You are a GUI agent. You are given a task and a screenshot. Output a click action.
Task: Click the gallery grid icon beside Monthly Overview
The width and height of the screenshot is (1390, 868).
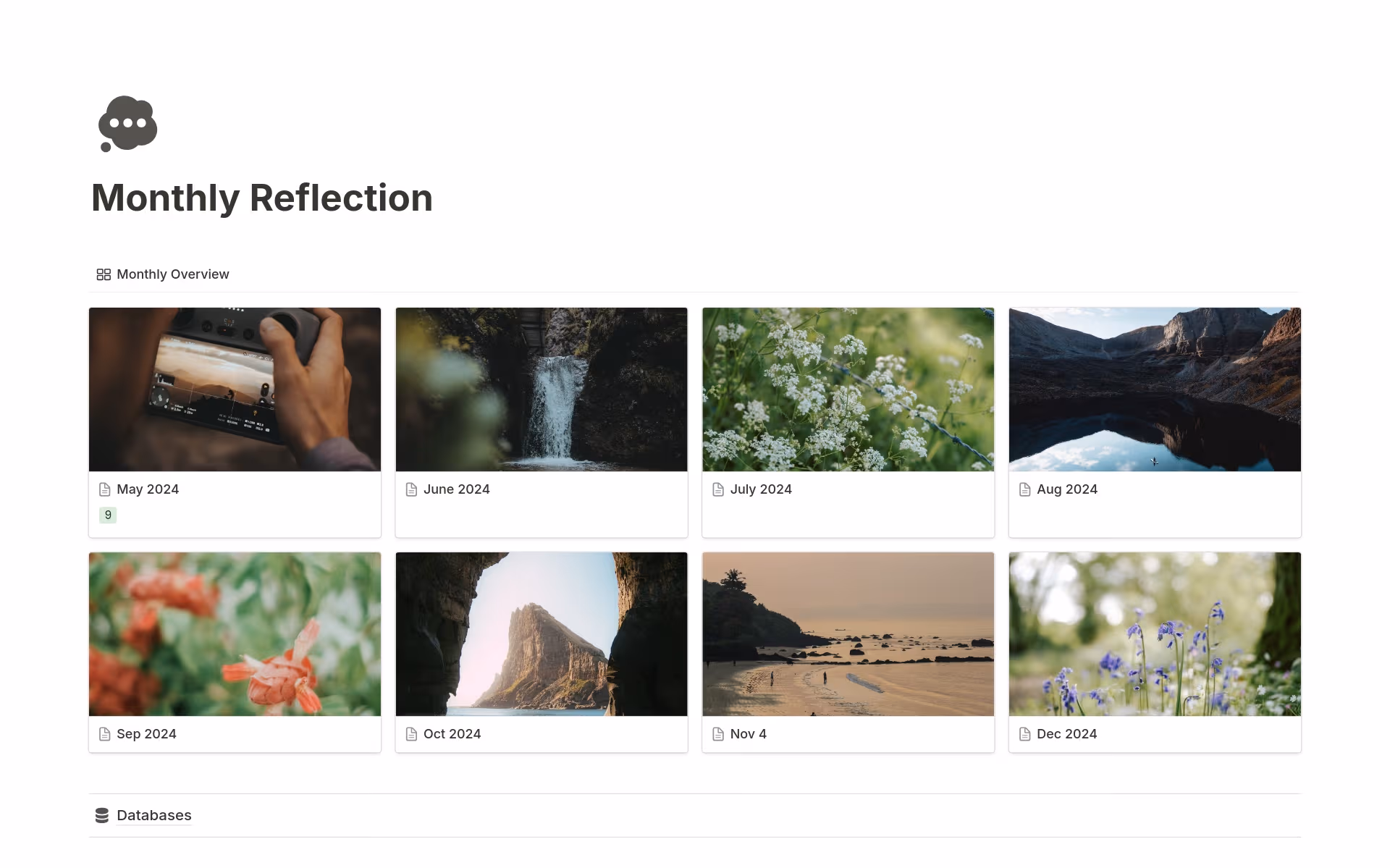pos(104,274)
